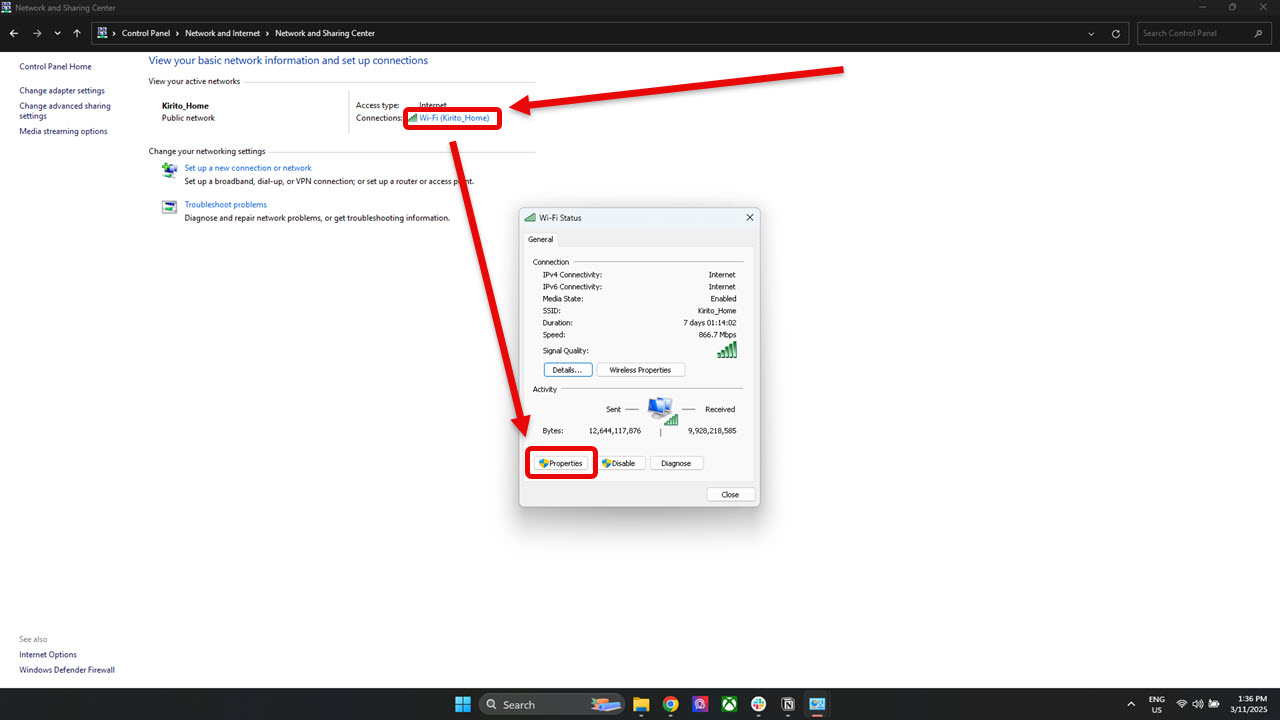1280x720 pixels.
Task: Open File Explorer from the taskbar
Action: (x=641, y=704)
